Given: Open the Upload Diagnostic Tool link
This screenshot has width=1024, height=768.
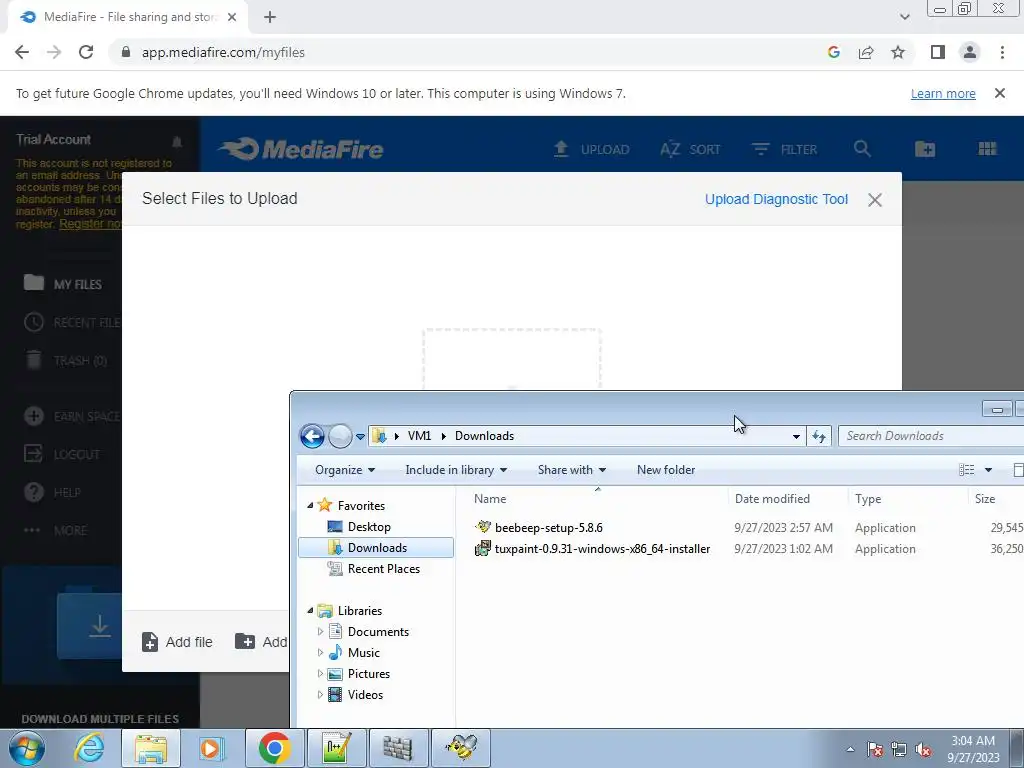Looking at the screenshot, I should click(x=776, y=199).
